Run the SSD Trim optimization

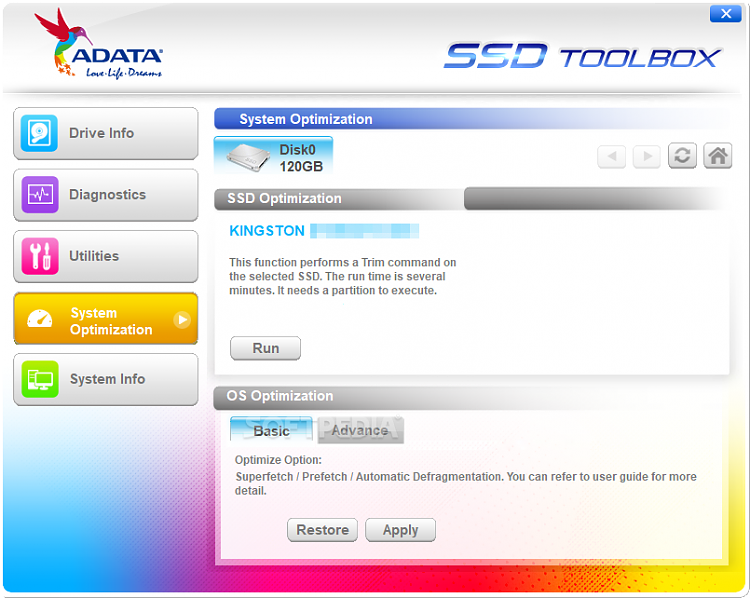click(265, 348)
